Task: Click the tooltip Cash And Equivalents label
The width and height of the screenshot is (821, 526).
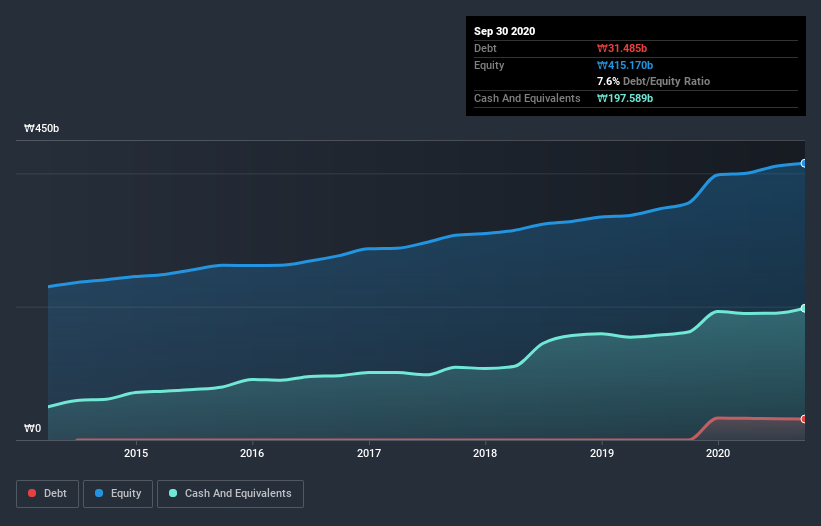Action: point(527,98)
